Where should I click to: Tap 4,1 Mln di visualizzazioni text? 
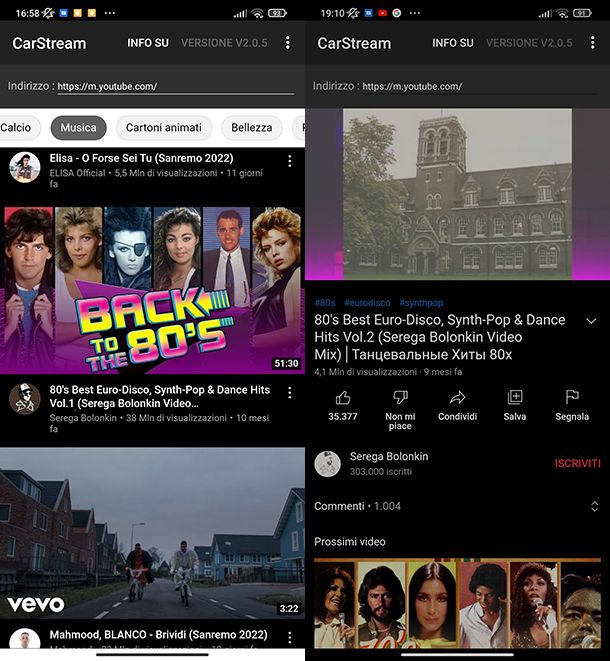click(365, 372)
